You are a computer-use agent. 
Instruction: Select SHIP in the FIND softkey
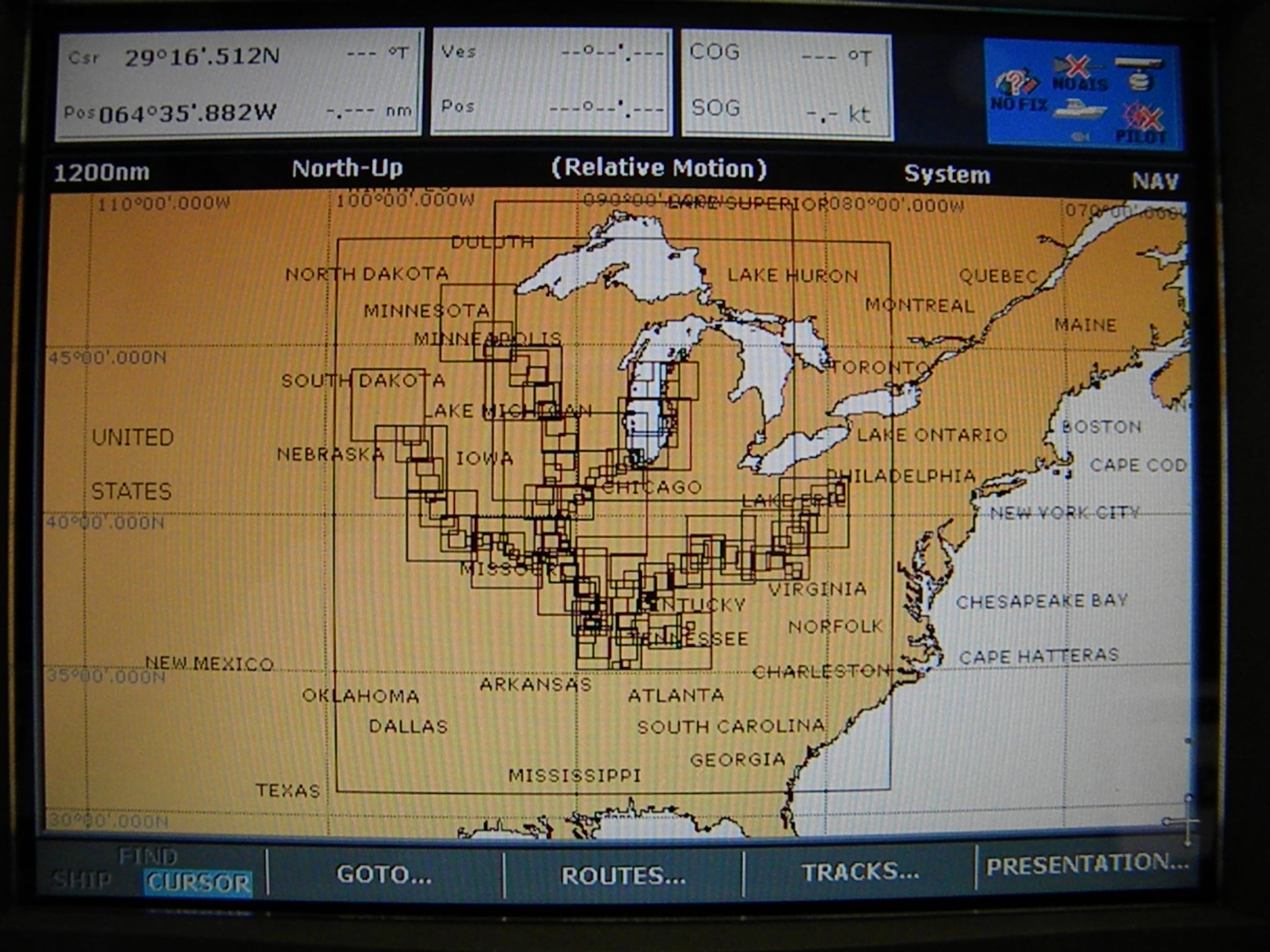(x=82, y=880)
